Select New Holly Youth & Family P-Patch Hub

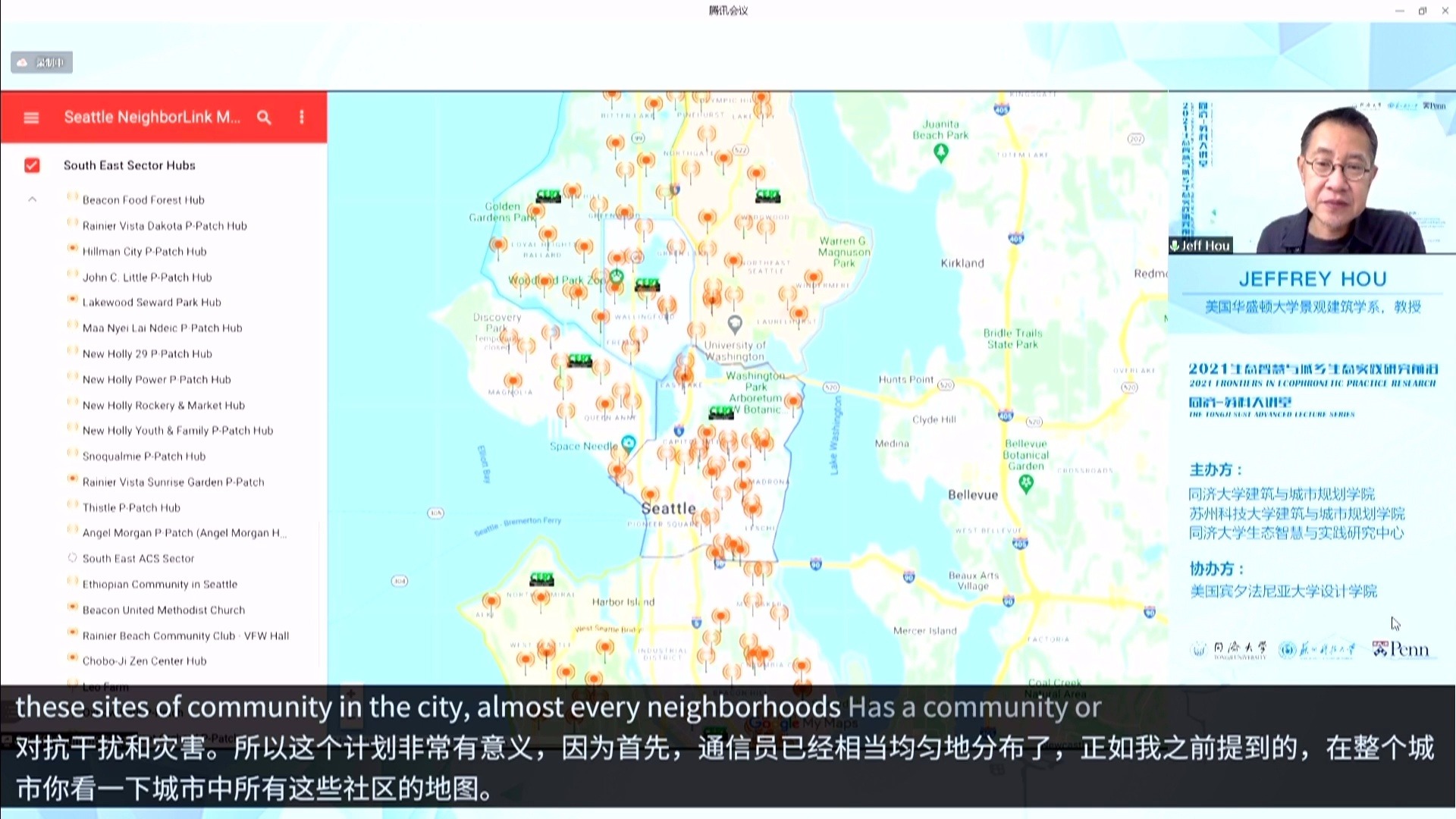click(177, 431)
